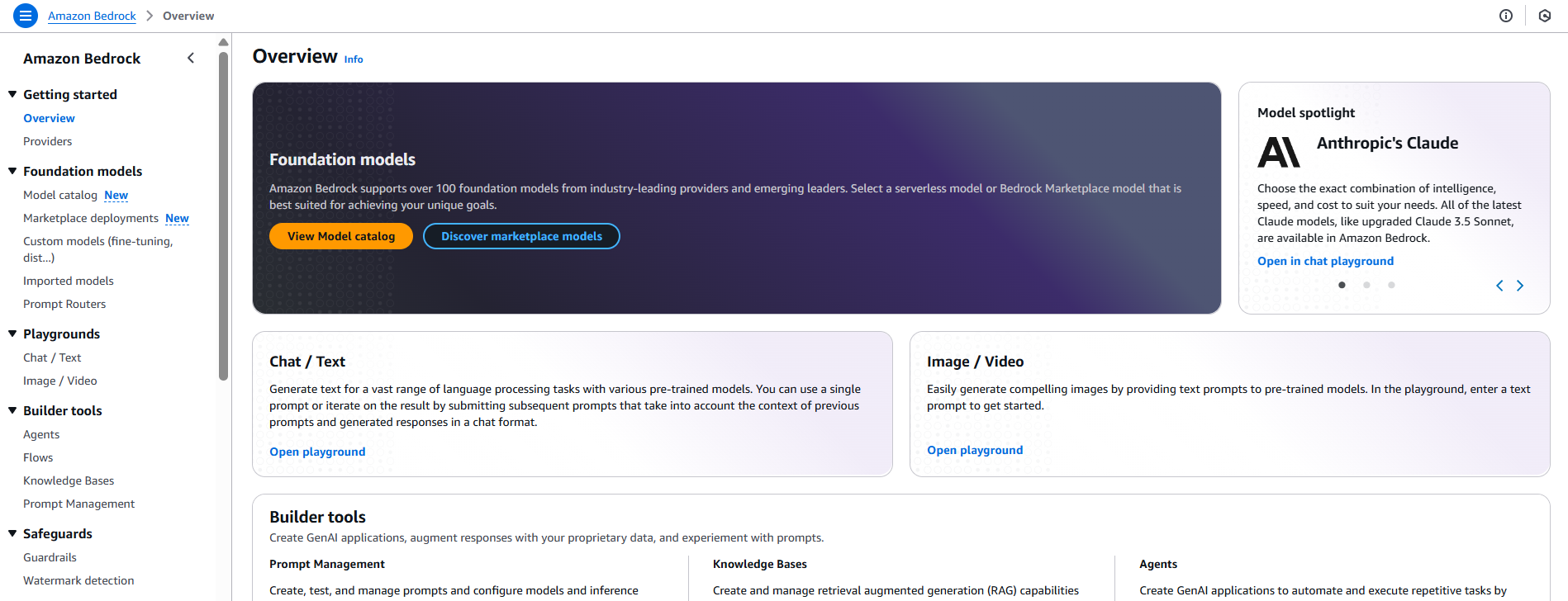Click the New badge beside Model catalog
This screenshot has width=1568, height=601.
coord(116,195)
